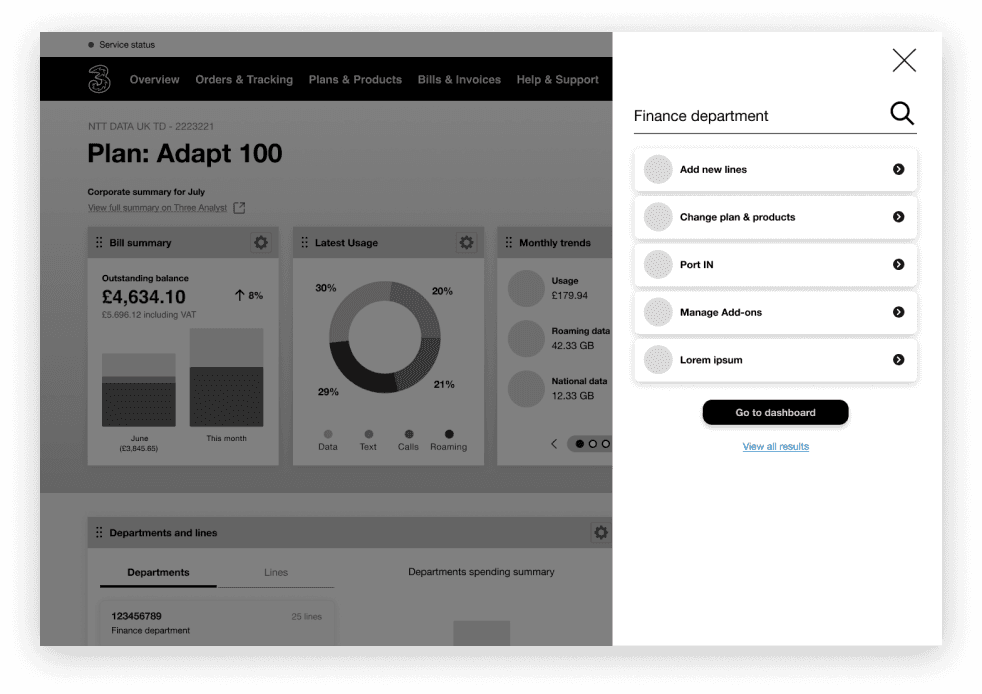This screenshot has width=982, height=694.
Task: Select the second carousel dot in Monthly trends
Action: pyautogui.click(x=592, y=444)
